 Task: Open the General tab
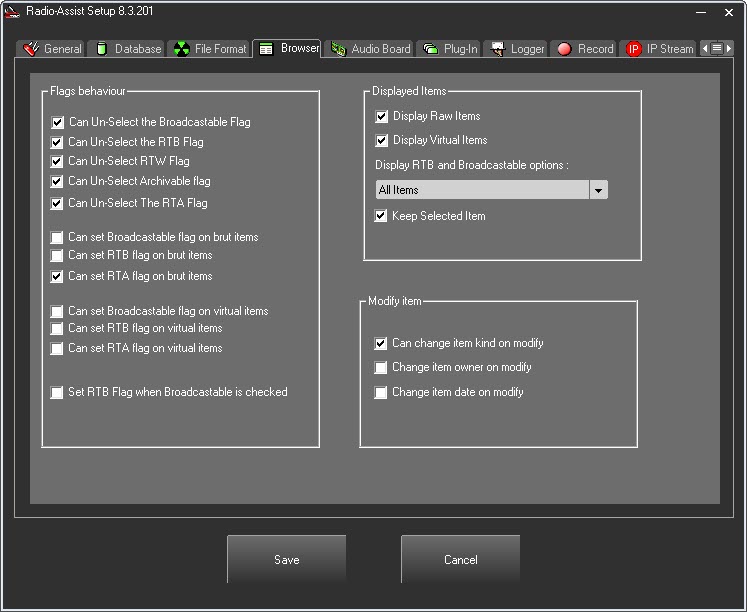(52, 49)
